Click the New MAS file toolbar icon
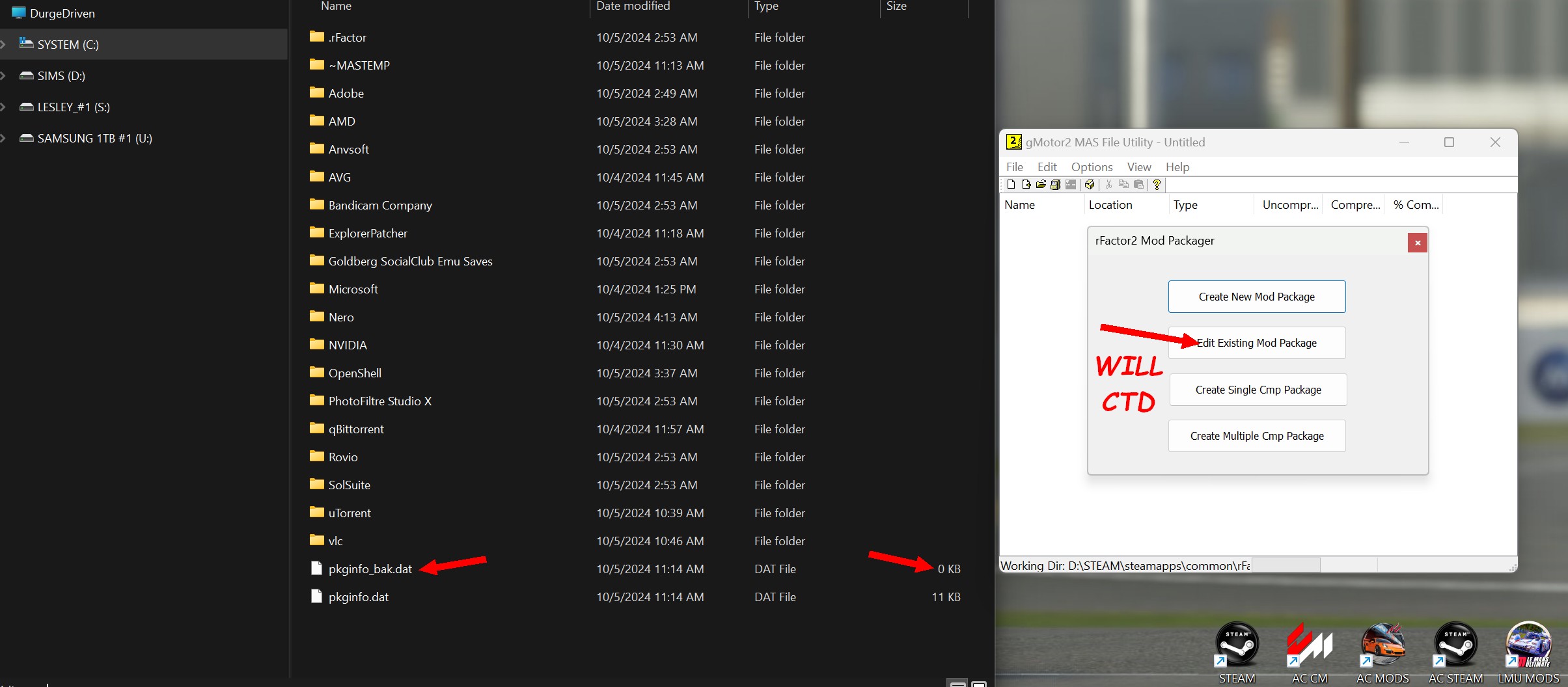The width and height of the screenshot is (1568, 687). (x=1011, y=185)
